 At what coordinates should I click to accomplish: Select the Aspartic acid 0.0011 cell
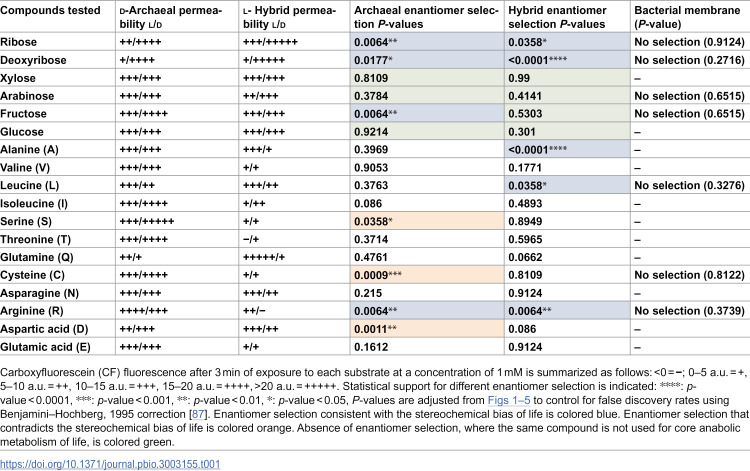427,329
